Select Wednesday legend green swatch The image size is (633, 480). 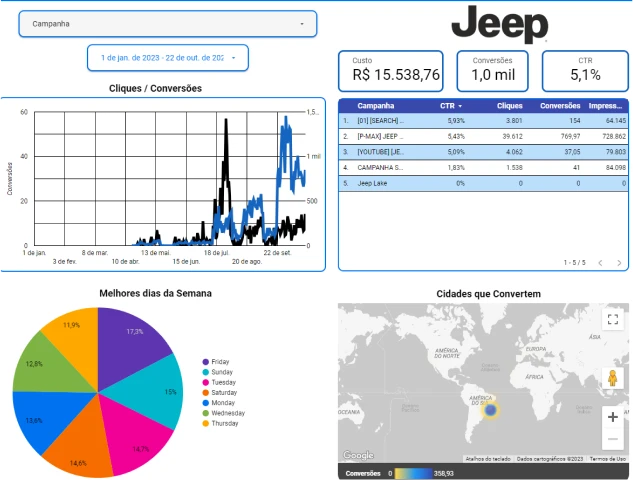(205, 413)
